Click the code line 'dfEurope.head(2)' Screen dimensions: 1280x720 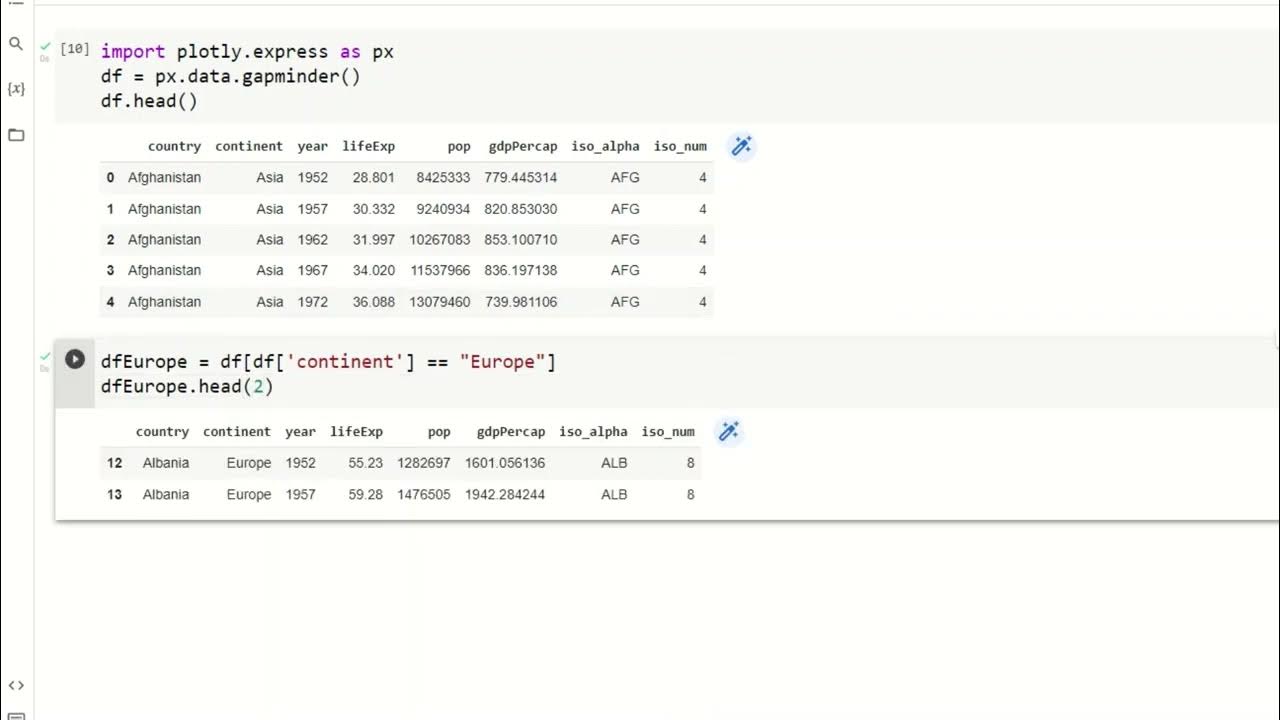coord(187,386)
